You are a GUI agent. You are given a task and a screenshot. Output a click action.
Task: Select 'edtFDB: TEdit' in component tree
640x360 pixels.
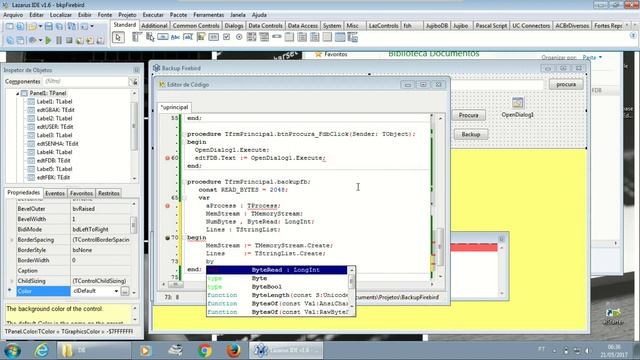pyautogui.click(x=53, y=160)
